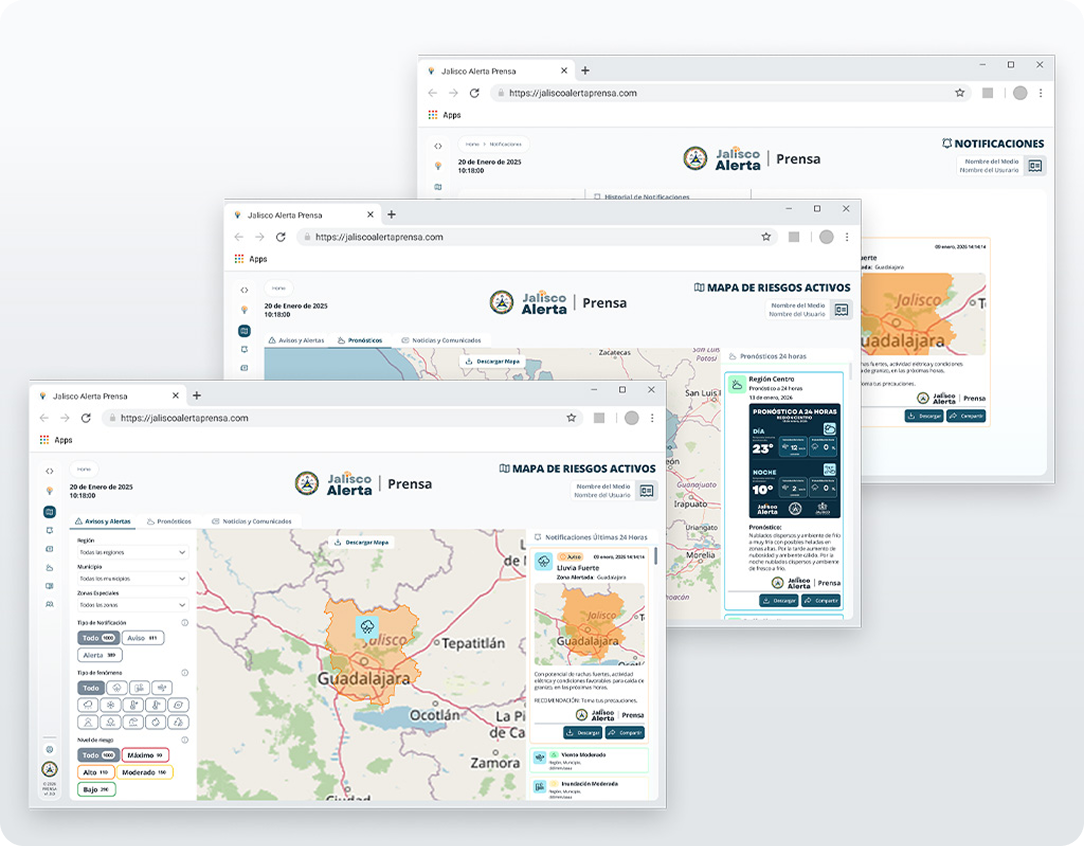
Task: Open the Municipio dropdown
Action: click(x=132, y=578)
